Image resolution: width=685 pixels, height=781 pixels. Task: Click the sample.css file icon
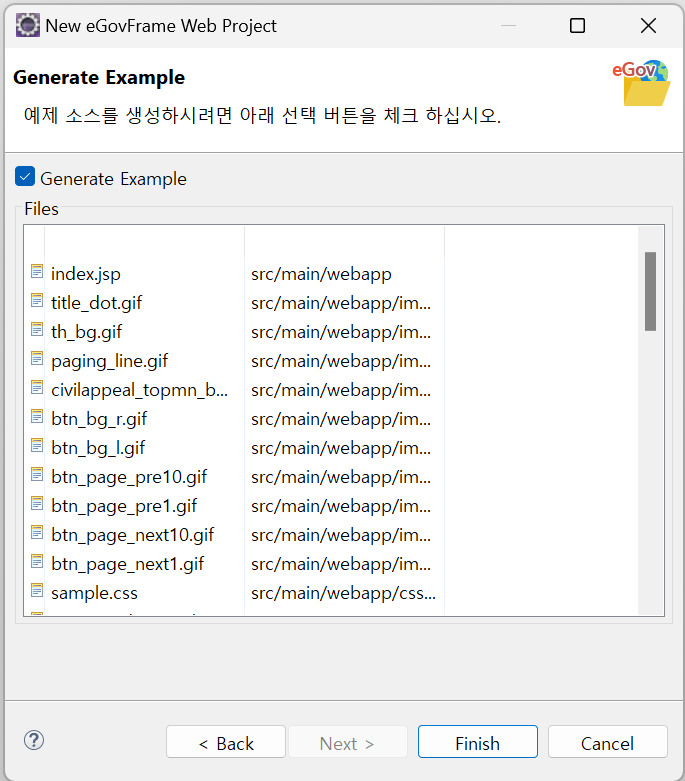37,591
